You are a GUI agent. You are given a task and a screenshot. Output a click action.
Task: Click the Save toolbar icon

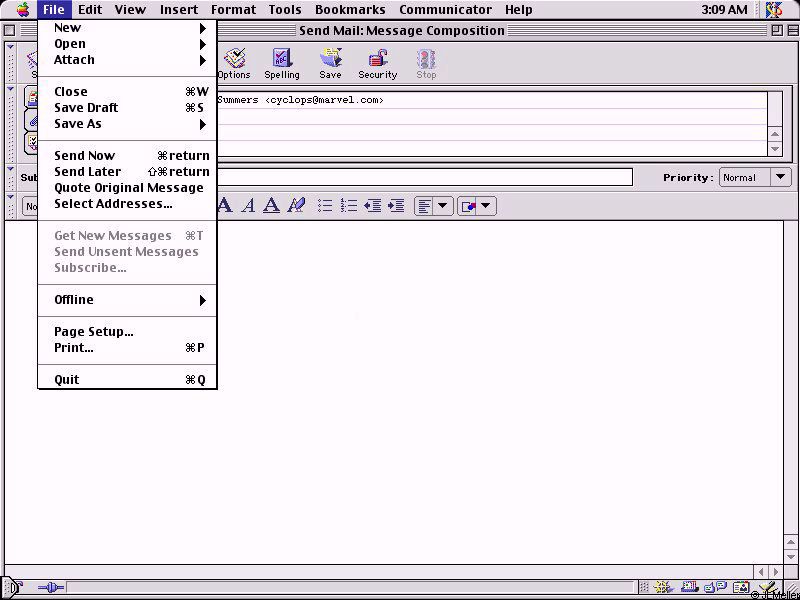click(x=330, y=64)
